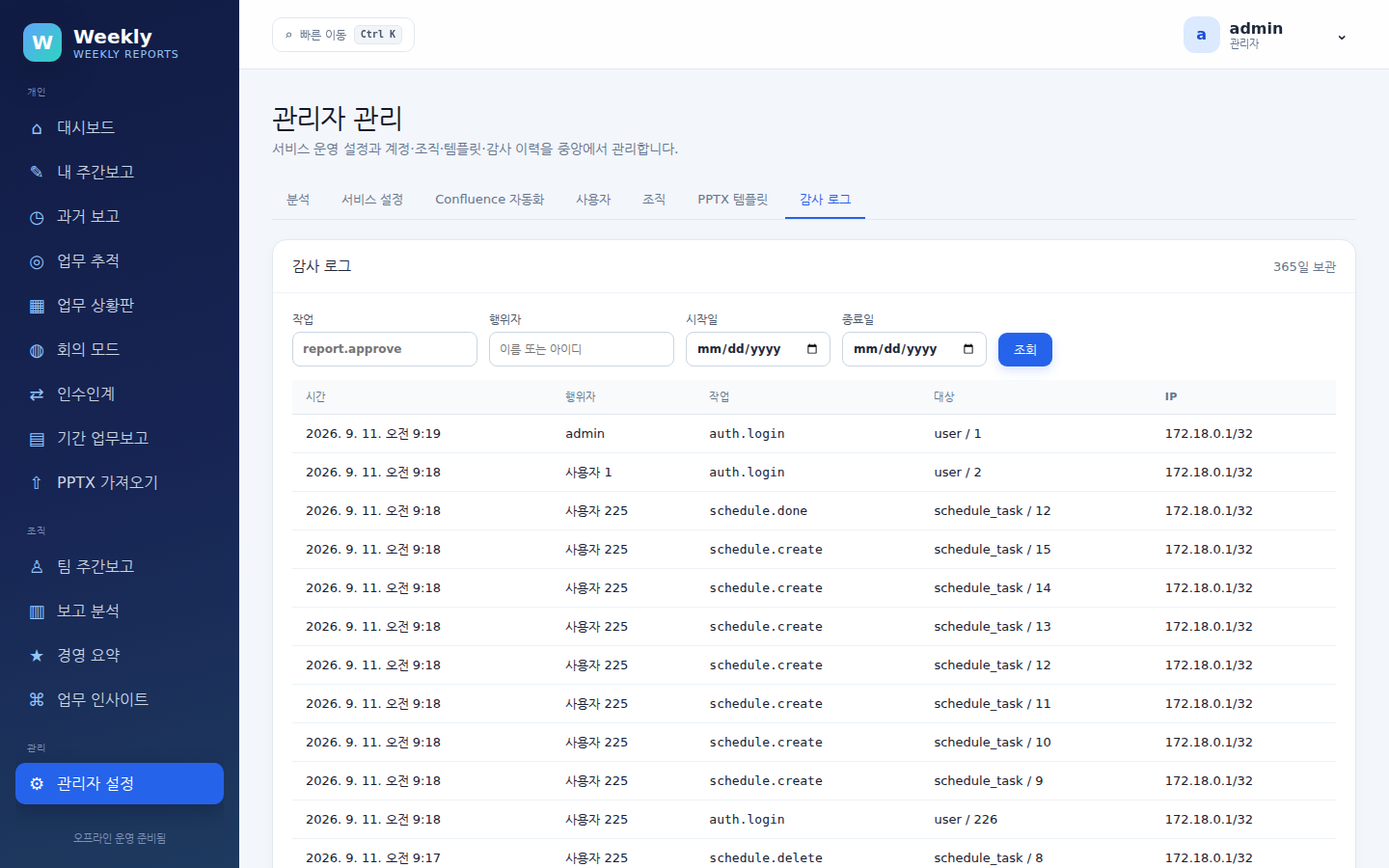Click the 업무 인사이트 command icon
Screen dimensions: 1389x868
tap(37, 700)
